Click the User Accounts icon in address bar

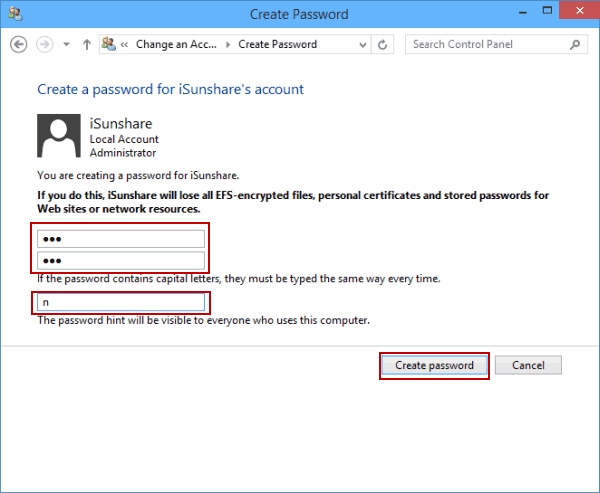tap(106, 45)
